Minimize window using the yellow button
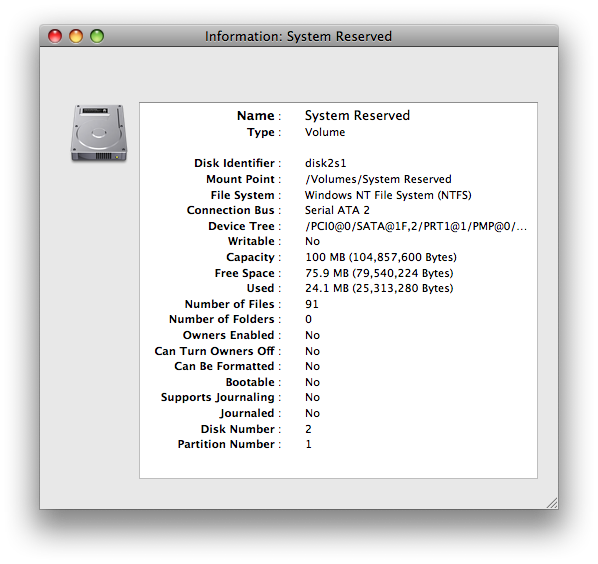 tap(76, 36)
